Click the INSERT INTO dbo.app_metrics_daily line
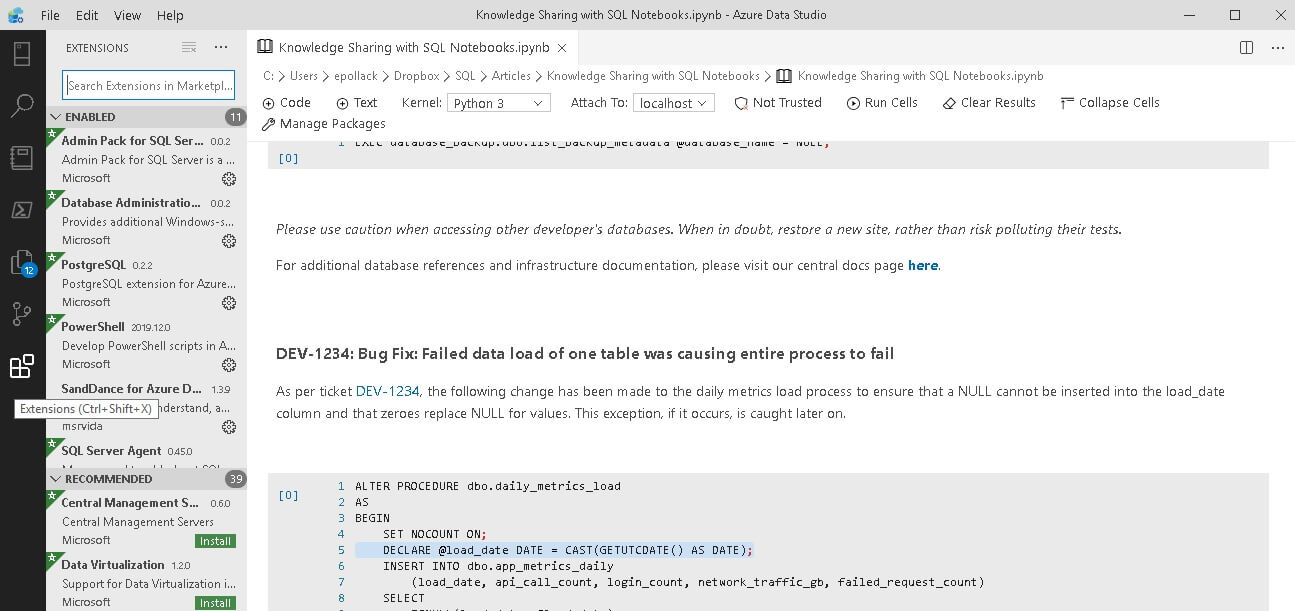 coord(498,566)
